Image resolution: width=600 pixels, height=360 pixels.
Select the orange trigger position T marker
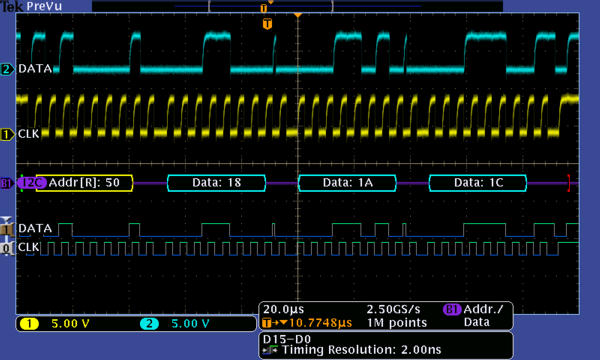267,24
